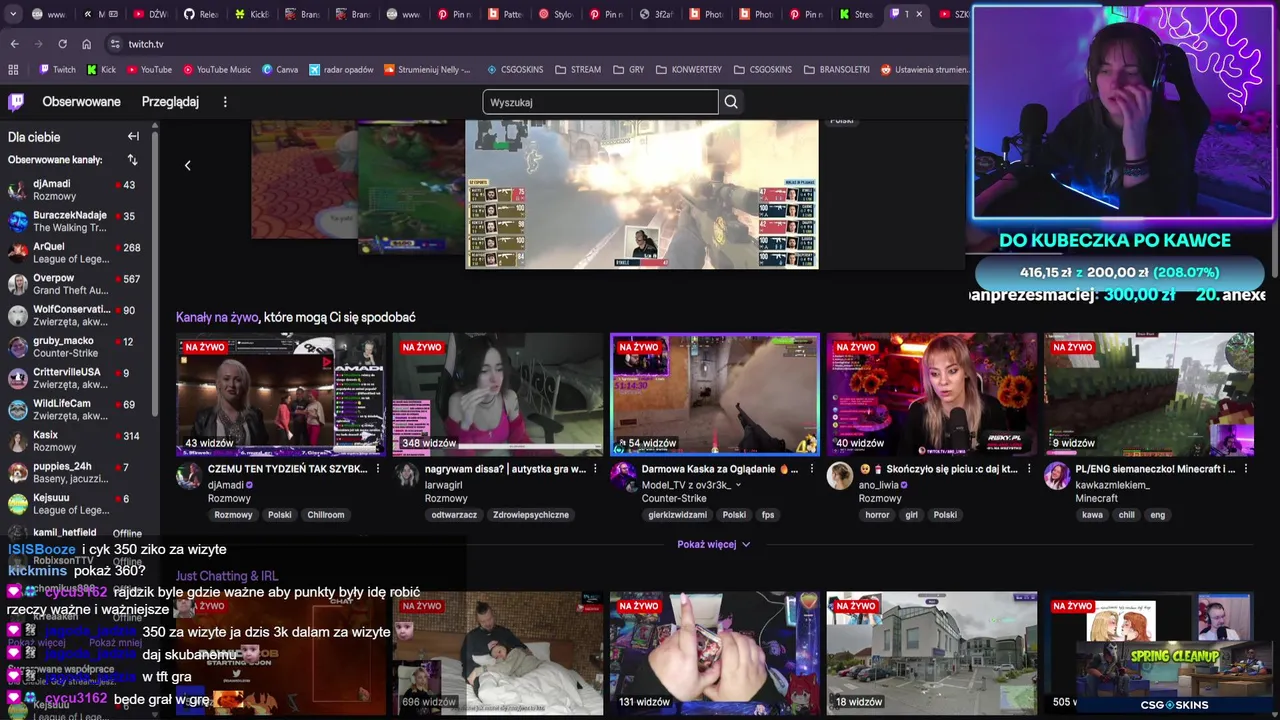Open Kanały na żywo heading link
The width and height of the screenshot is (1280, 720).
point(217,317)
